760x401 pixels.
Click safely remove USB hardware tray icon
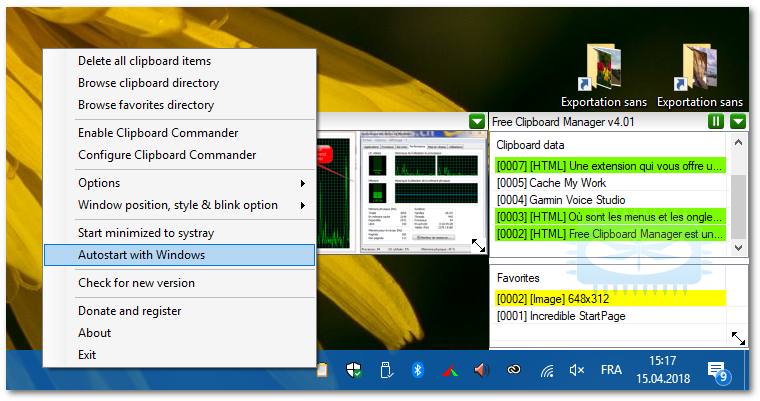pos(386,370)
